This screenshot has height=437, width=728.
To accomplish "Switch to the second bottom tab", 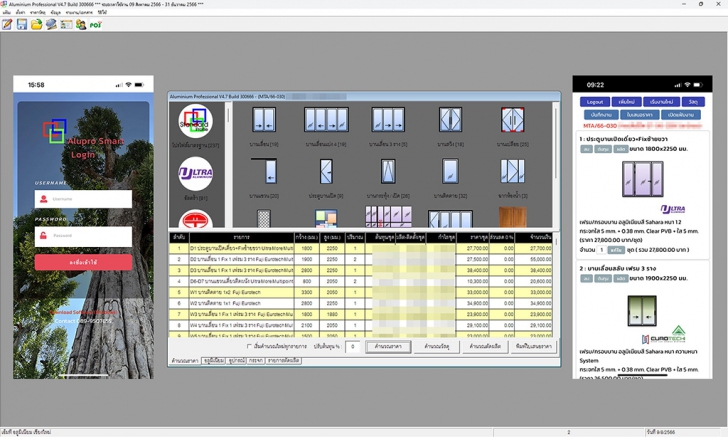I will pos(214,360).
